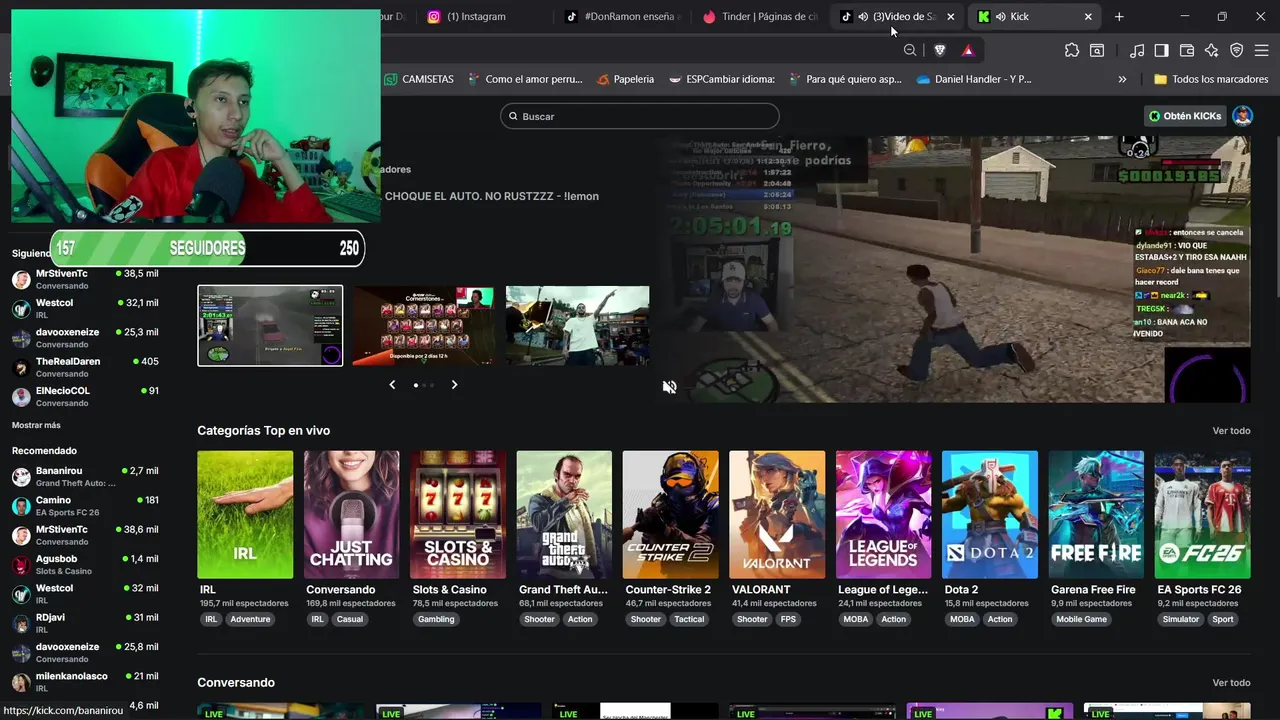The height and width of the screenshot is (720, 1280).
Task: Click the Buscar search field
Action: (x=640, y=116)
